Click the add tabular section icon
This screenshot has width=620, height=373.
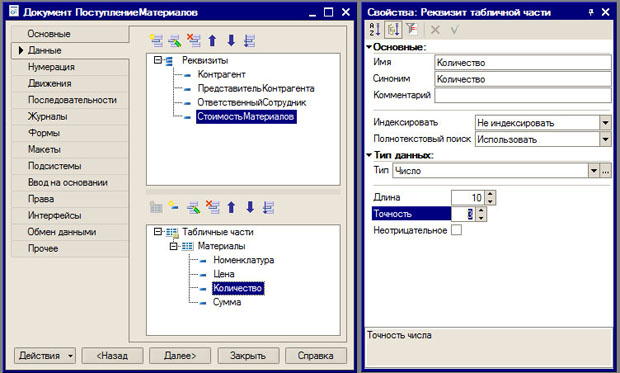tap(156, 207)
